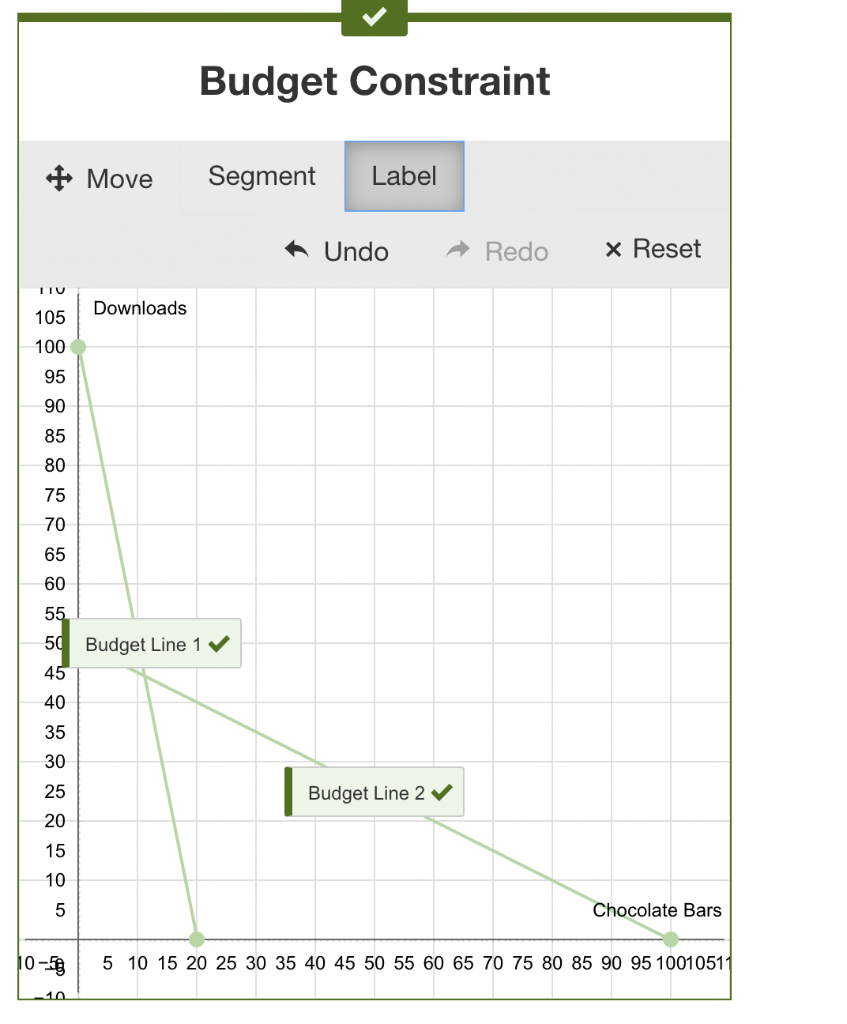Select the endpoint at Downloads value 100
This screenshot has width=847, height=1024.
pos(79,347)
